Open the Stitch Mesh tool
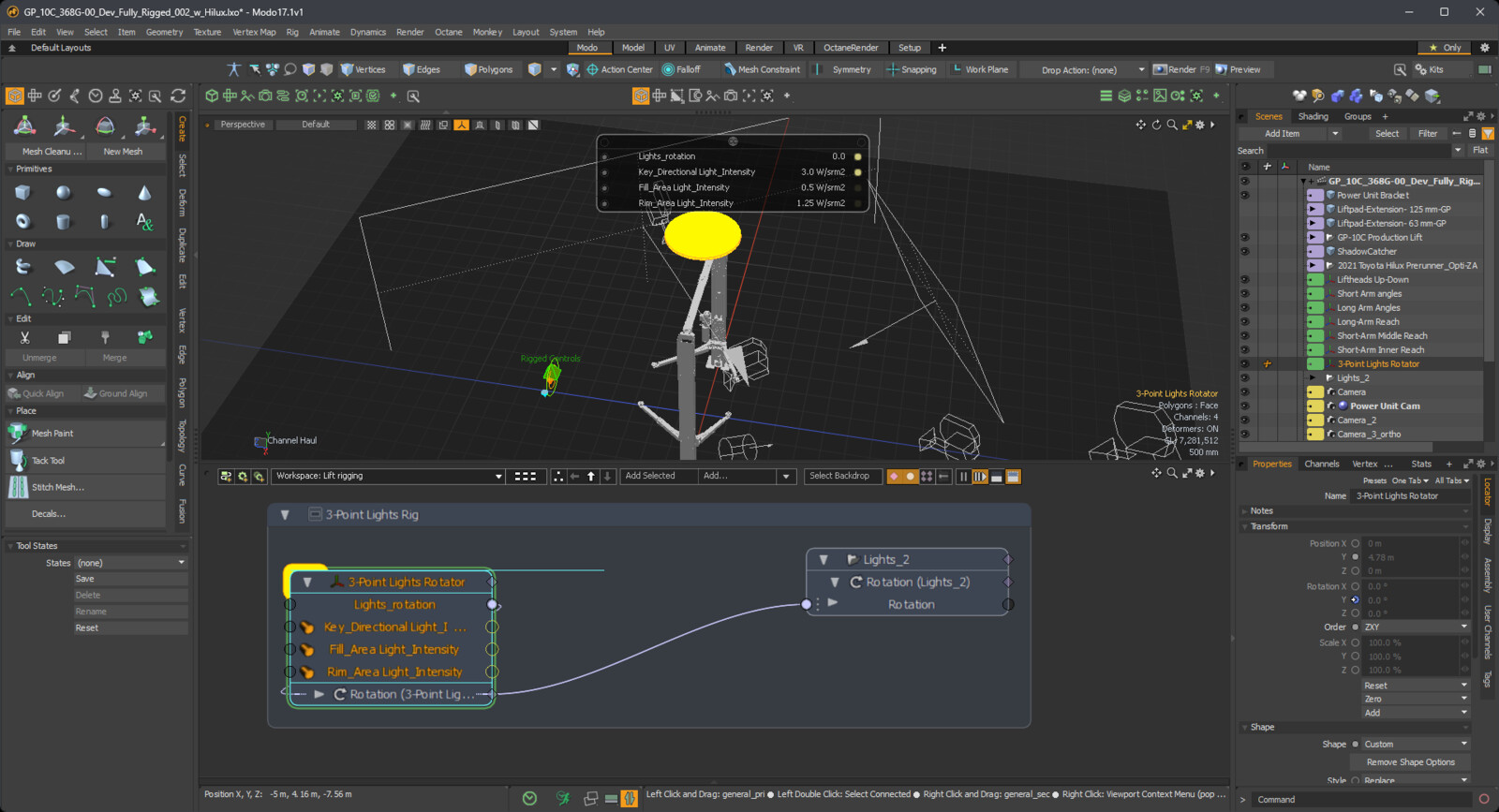1499x812 pixels. pyautogui.click(x=57, y=487)
